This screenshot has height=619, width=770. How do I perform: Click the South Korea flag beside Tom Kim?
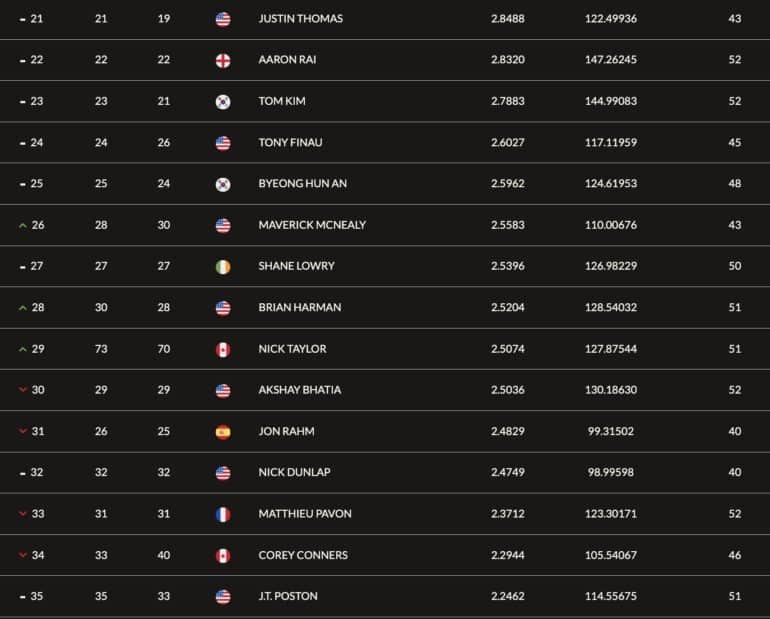pyautogui.click(x=223, y=102)
